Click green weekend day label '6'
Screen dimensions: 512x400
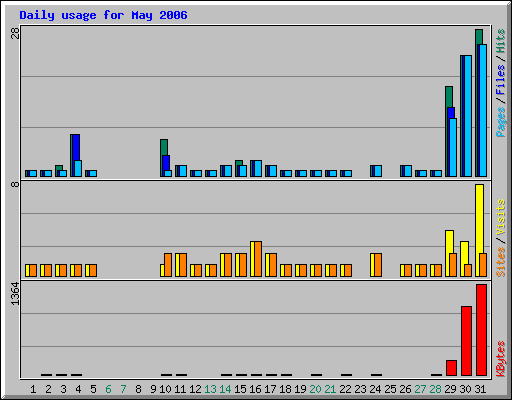point(108,389)
